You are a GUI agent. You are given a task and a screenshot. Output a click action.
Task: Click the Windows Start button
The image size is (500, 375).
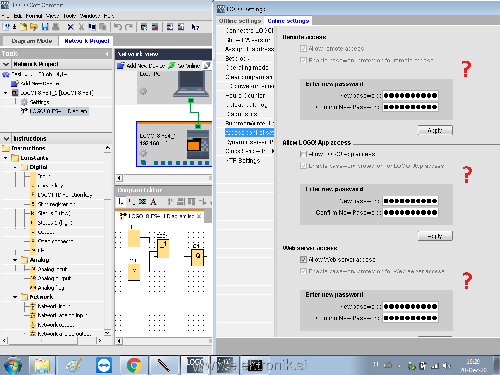12,366
